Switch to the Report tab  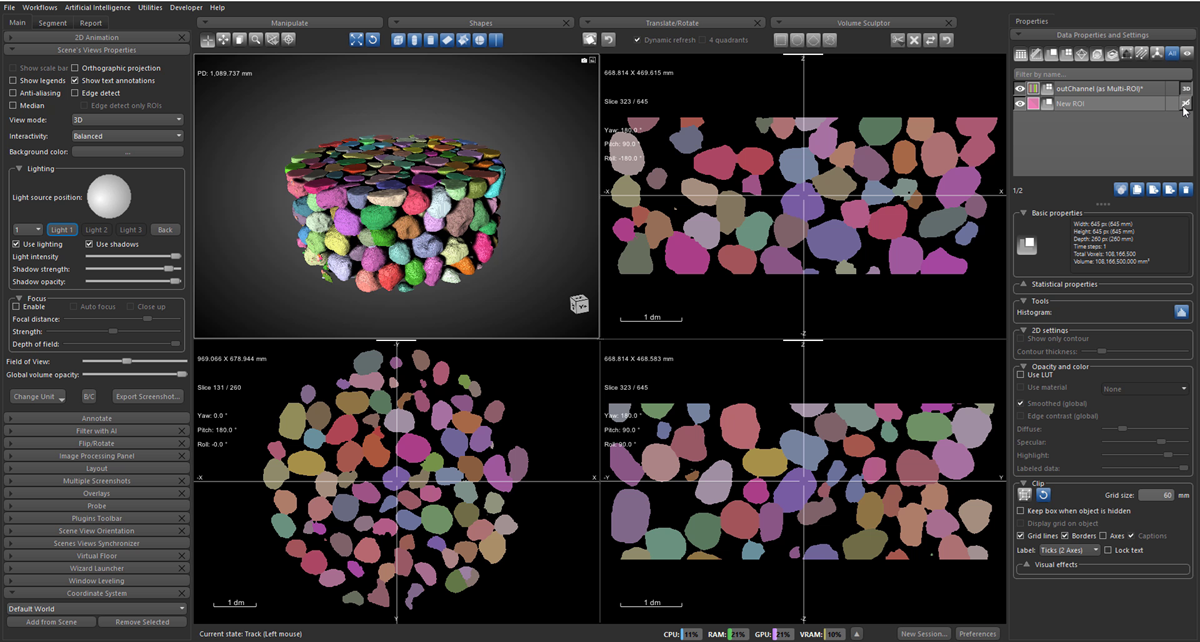(x=91, y=22)
